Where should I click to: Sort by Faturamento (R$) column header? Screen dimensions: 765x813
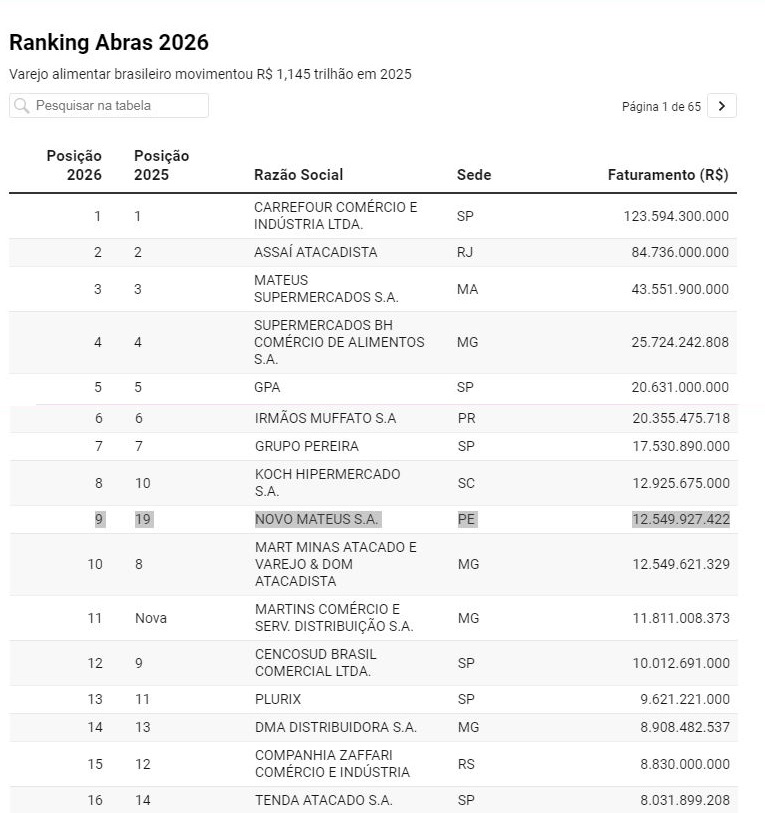pos(667,175)
